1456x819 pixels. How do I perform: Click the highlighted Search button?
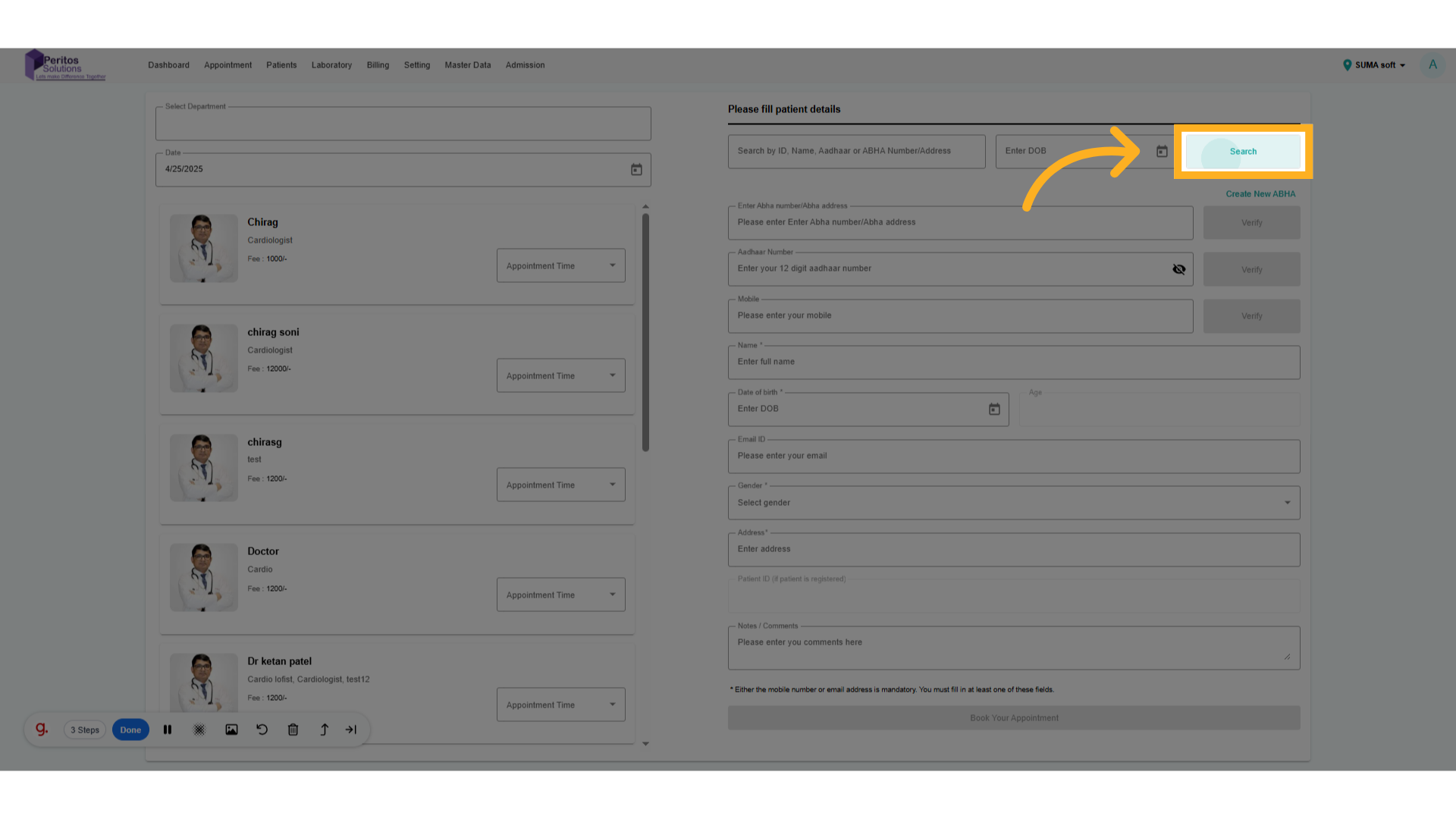[x=1243, y=152]
